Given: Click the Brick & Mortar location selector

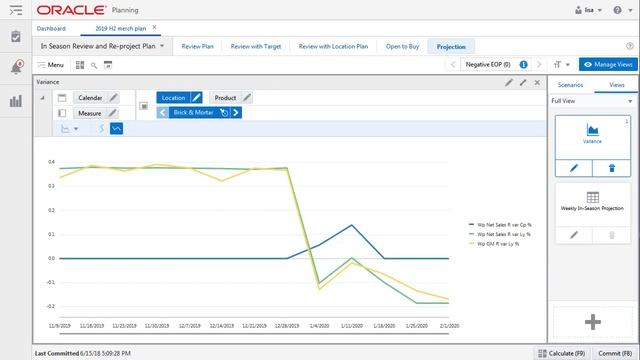Looking at the screenshot, I should coord(194,113).
